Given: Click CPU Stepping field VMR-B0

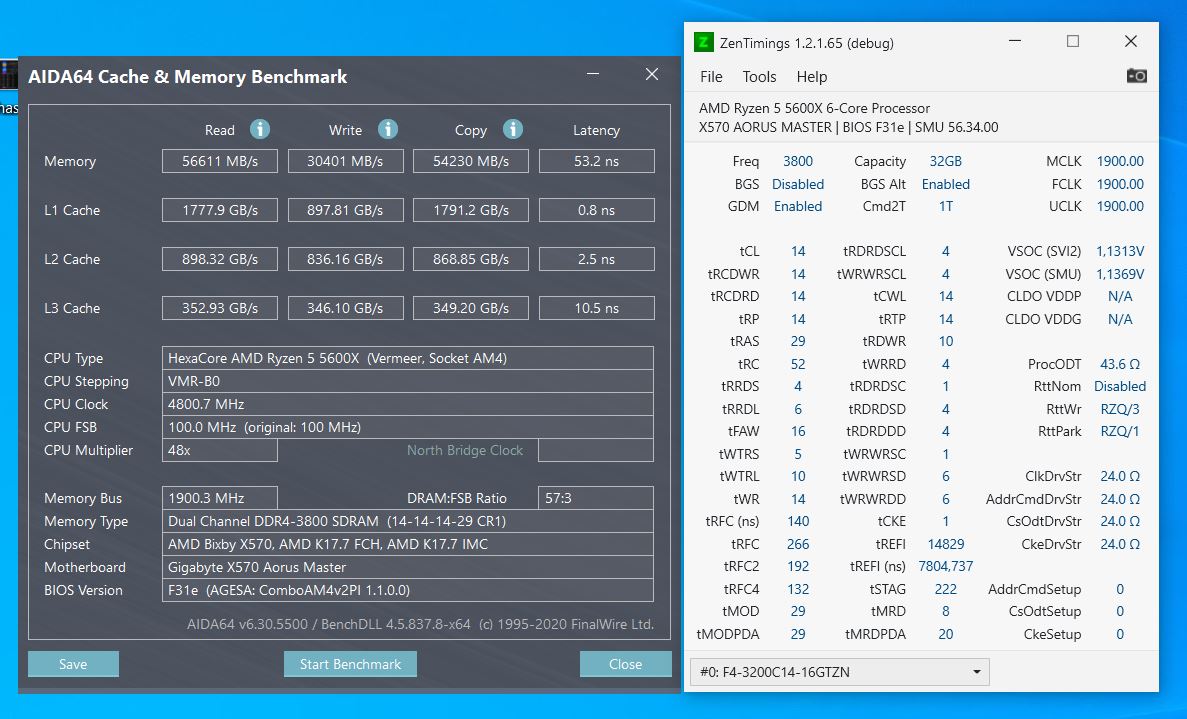Looking at the screenshot, I should point(408,381).
